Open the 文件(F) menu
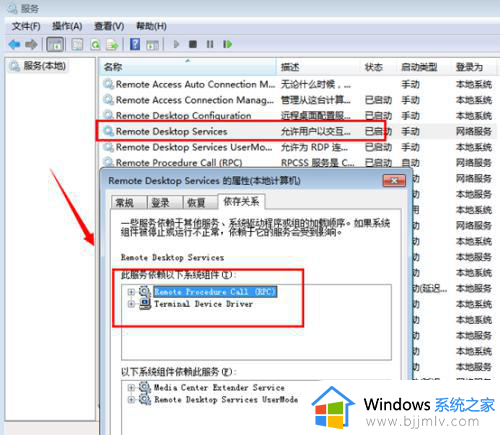Screen dimensions: 500x435 tap(26, 26)
